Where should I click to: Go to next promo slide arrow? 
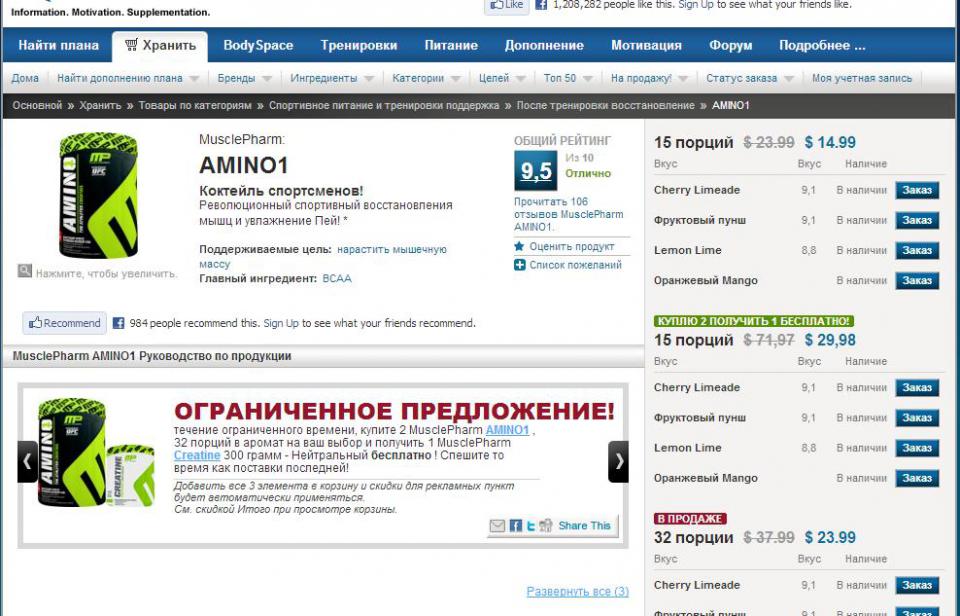point(618,461)
